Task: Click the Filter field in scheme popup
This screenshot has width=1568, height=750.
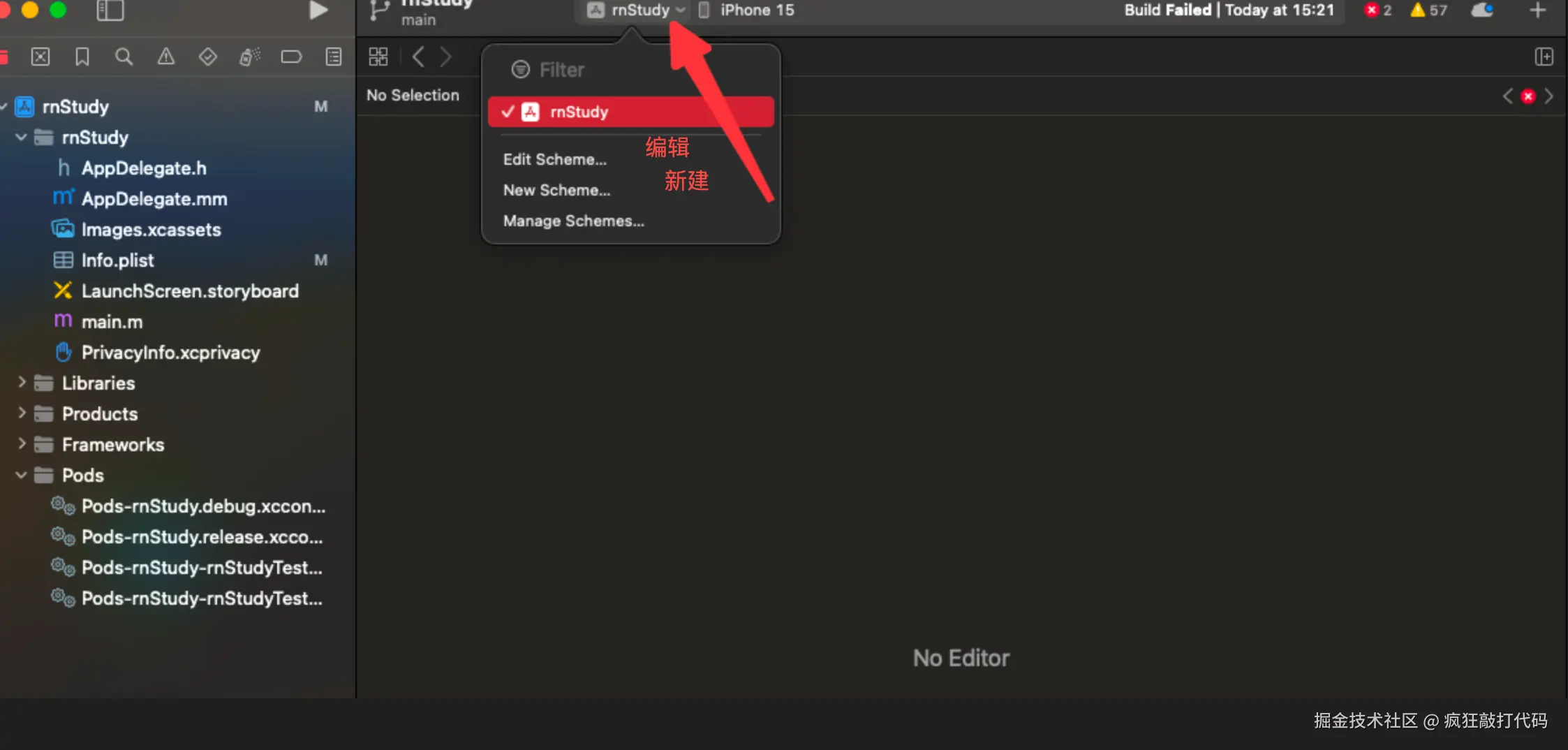Action: point(631,70)
